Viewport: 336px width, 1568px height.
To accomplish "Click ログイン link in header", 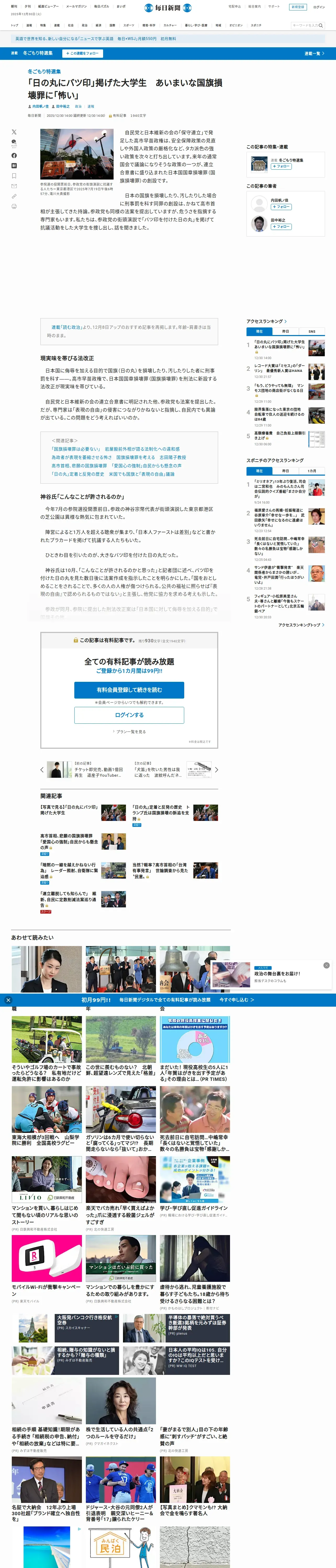I will (319, 7).
